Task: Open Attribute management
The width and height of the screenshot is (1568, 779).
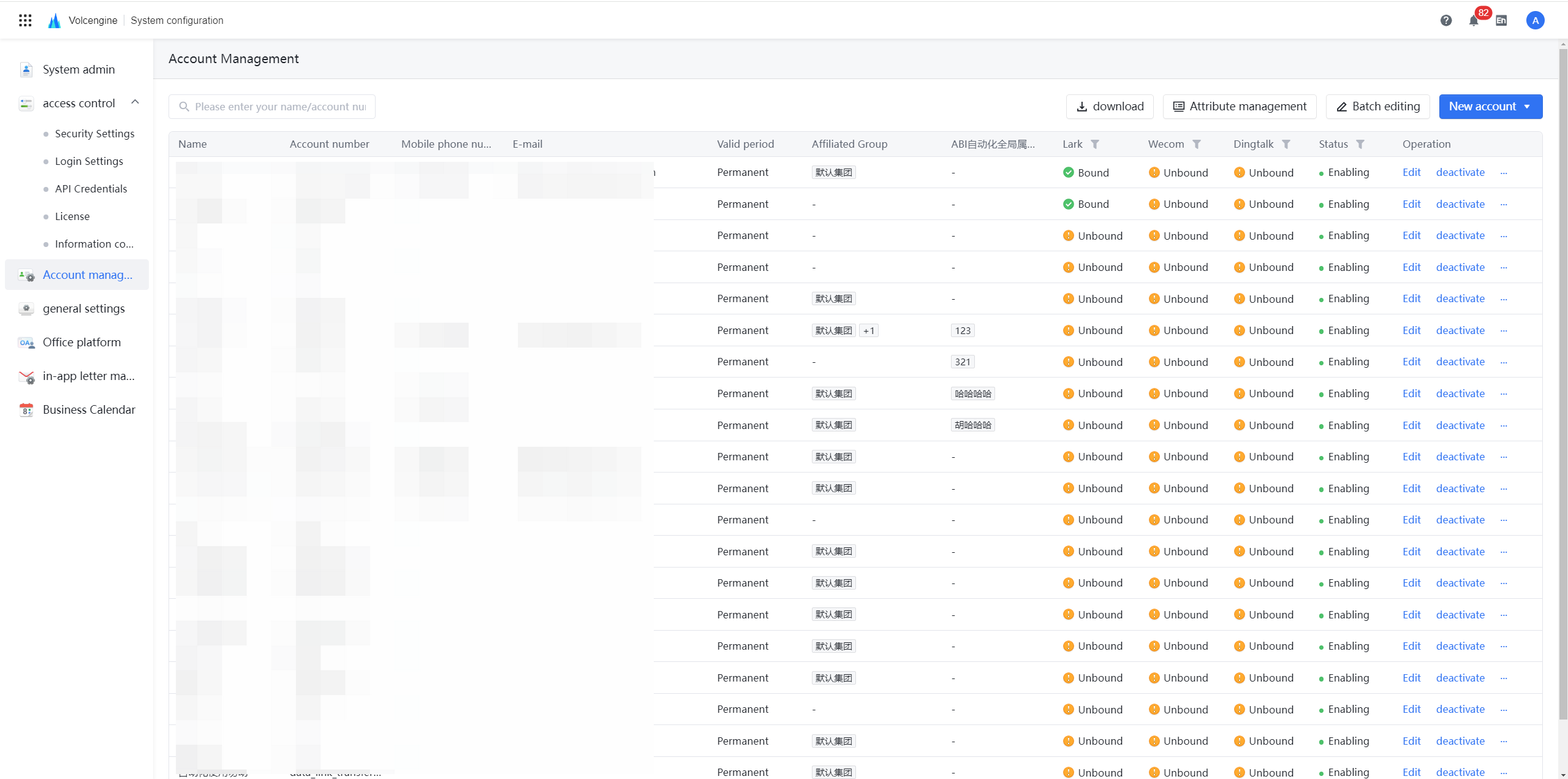Action: click(1240, 107)
